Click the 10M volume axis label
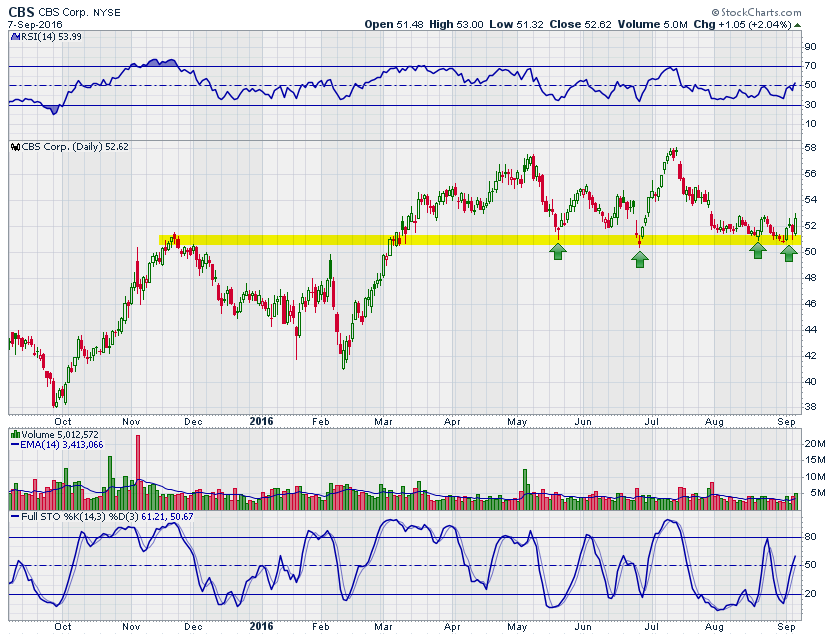Viewport: 832px width, 636px height. coord(814,477)
